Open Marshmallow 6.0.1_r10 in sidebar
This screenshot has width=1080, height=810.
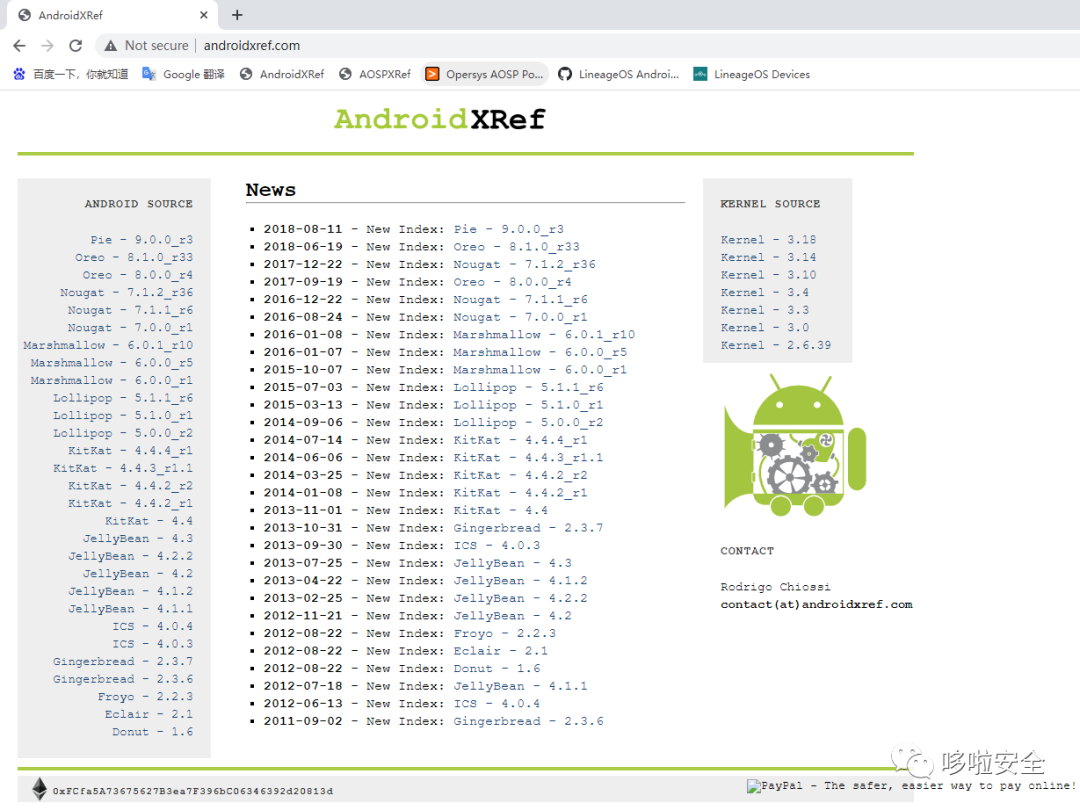(108, 345)
